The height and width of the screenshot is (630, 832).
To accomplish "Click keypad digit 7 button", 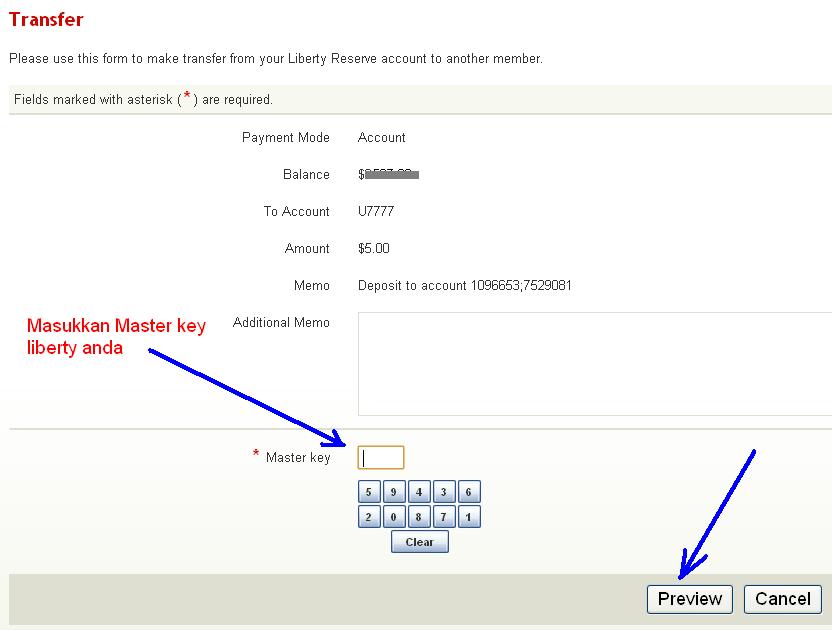I will (x=444, y=516).
